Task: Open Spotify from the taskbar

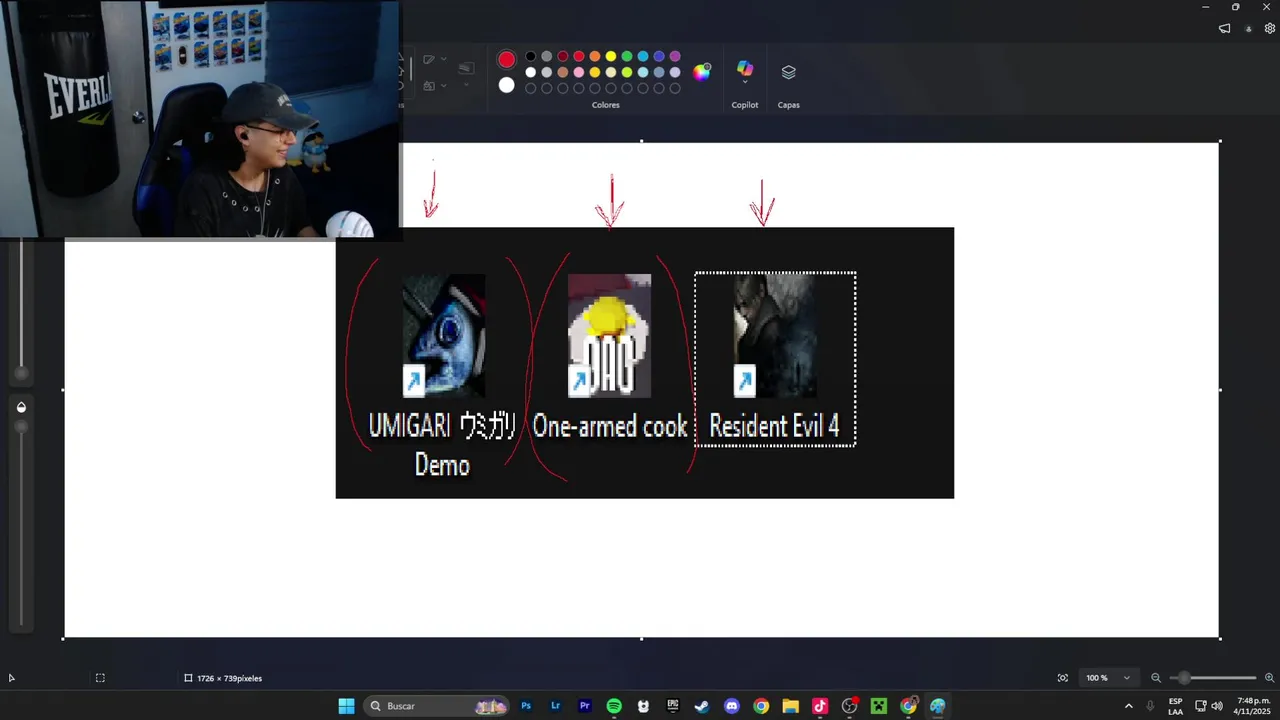Action: (x=614, y=706)
